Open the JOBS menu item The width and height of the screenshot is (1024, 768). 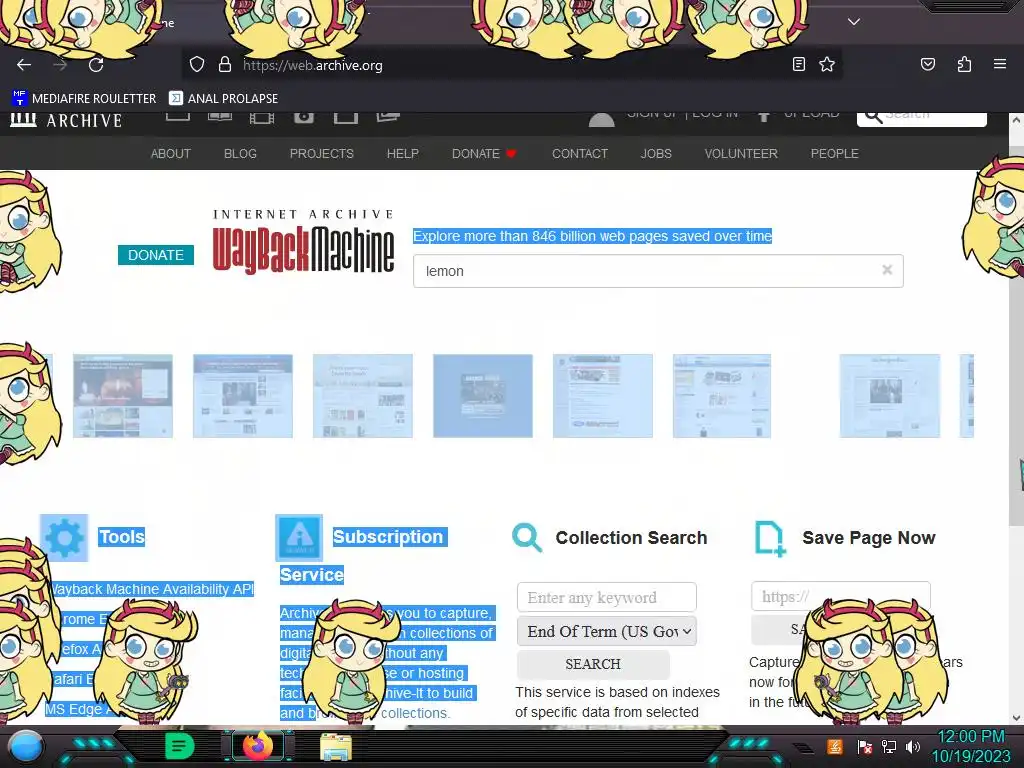(x=656, y=153)
